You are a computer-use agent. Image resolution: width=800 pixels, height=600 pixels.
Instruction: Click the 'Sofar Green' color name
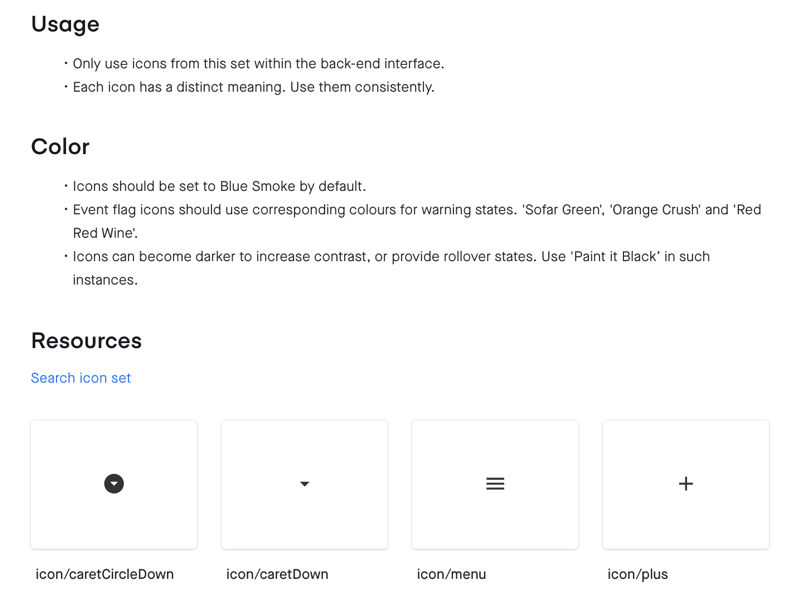click(x=563, y=210)
